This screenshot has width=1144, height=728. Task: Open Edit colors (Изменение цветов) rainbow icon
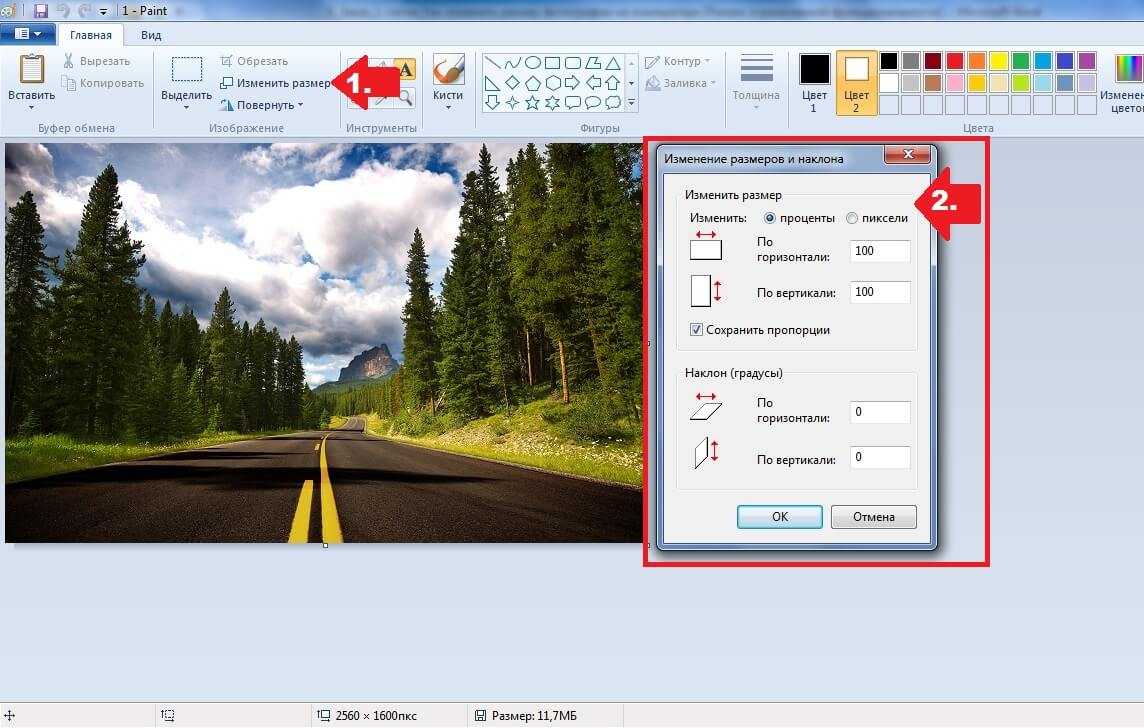click(1128, 70)
